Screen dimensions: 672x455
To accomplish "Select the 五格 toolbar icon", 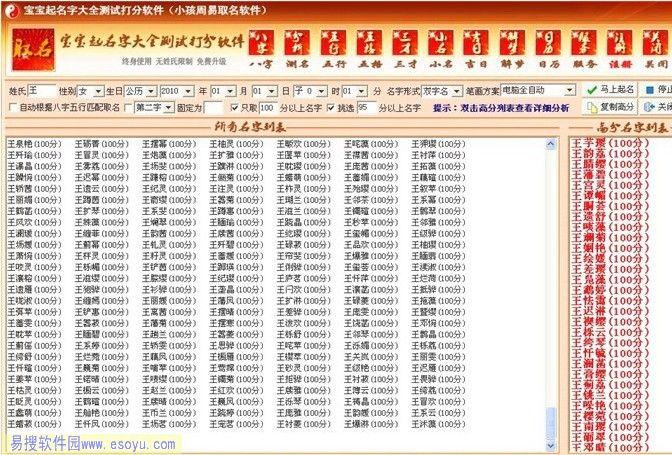I will 369,46.
